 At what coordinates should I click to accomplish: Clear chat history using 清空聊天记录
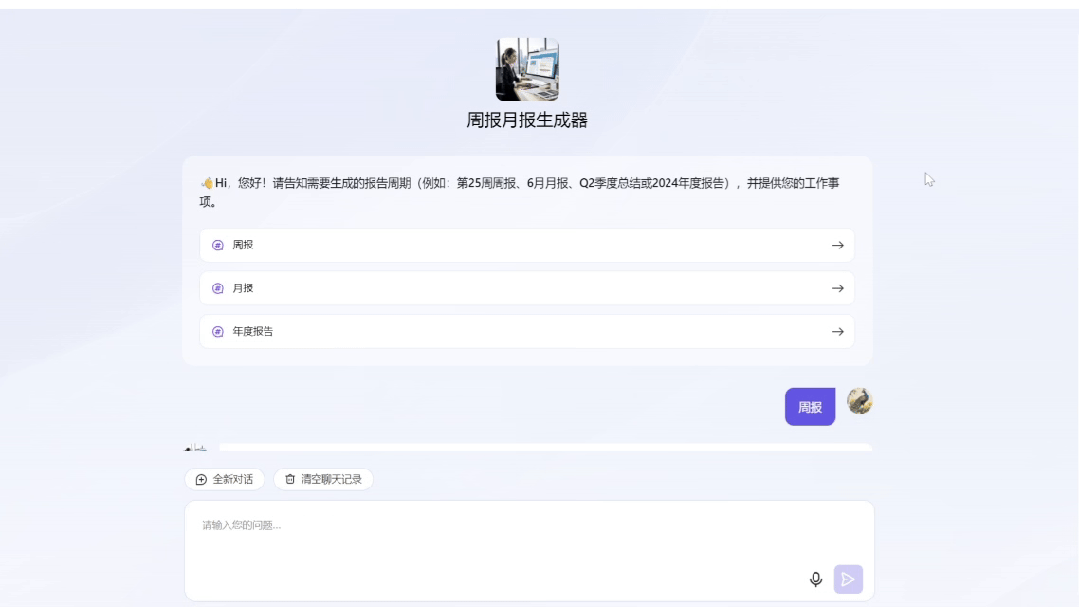pos(323,479)
